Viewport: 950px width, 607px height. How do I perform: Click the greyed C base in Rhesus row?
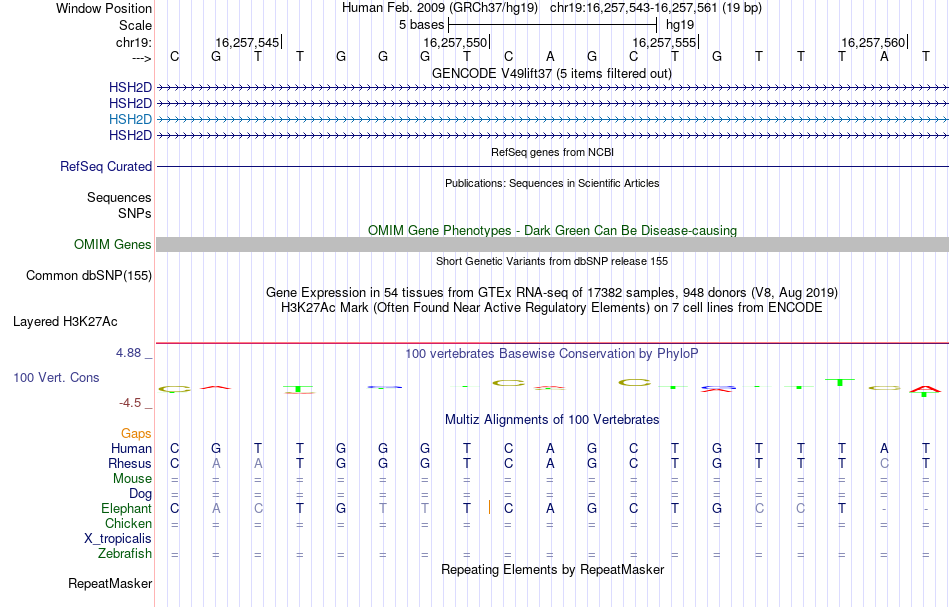pos(884,464)
